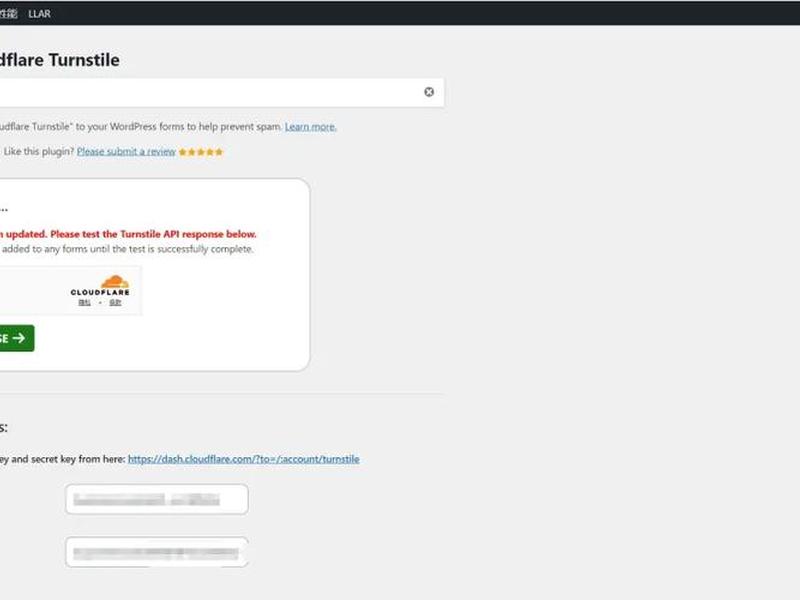Dismiss the notice with the circled X icon
This screenshot has width=800, height=600.
[429, 92]
